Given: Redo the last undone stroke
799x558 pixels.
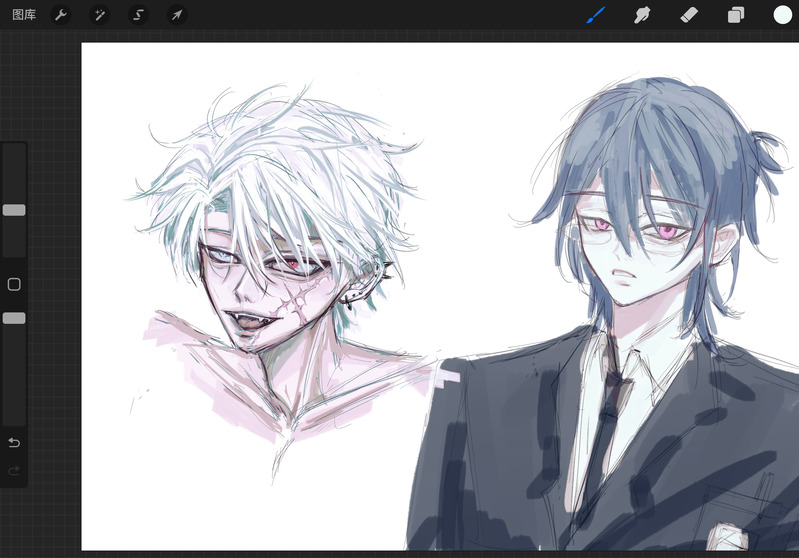Looking at the screenshot, I should pos(14,470).
